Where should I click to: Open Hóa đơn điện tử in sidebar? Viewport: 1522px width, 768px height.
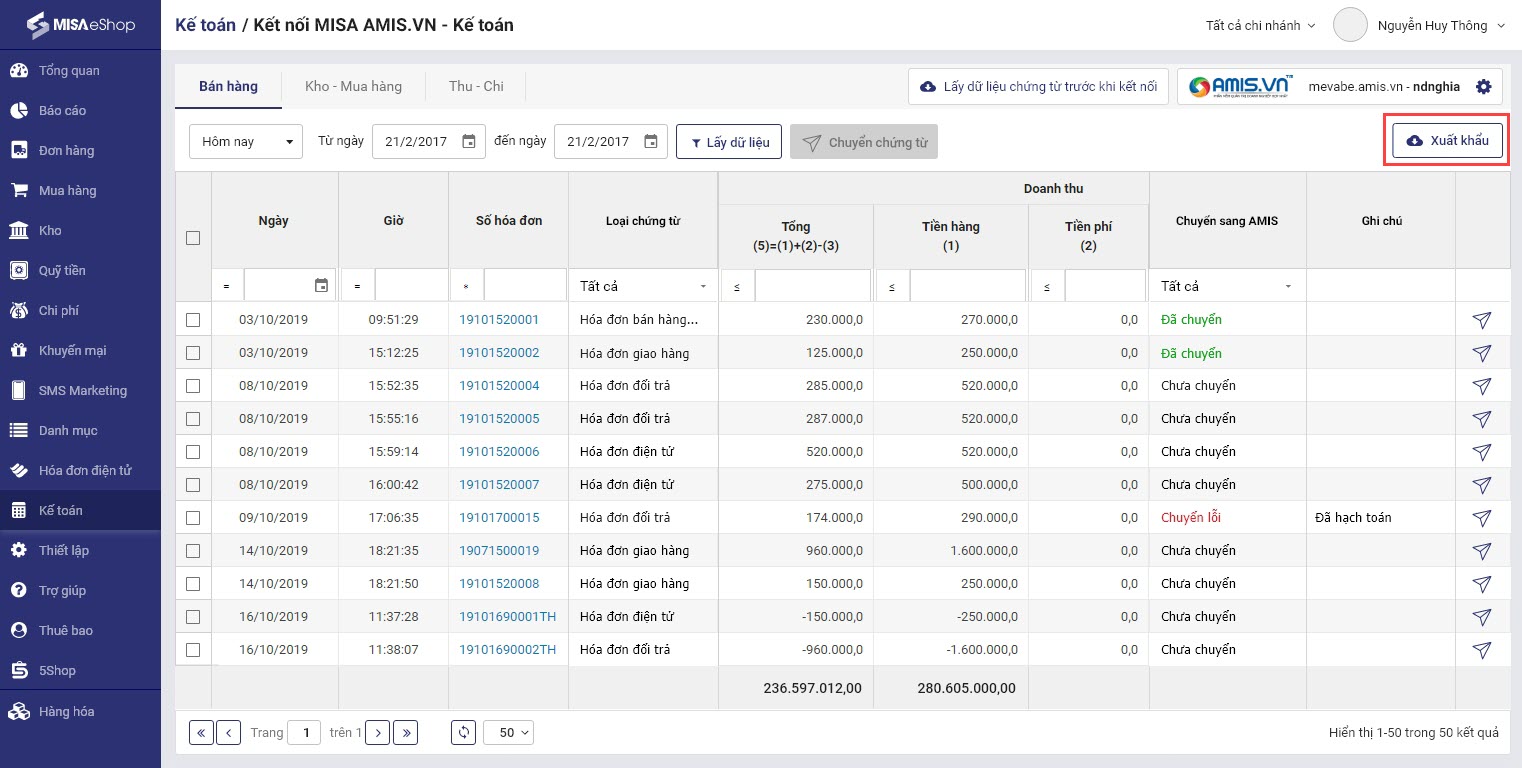pos(85,471)
